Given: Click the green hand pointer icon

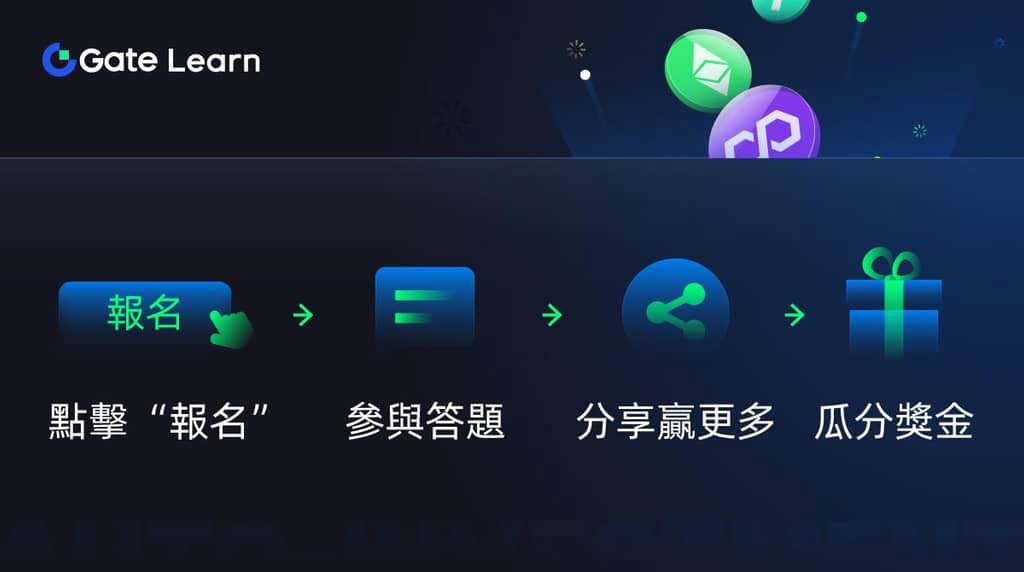Looking at the screenshot, I should click(231, 328).
